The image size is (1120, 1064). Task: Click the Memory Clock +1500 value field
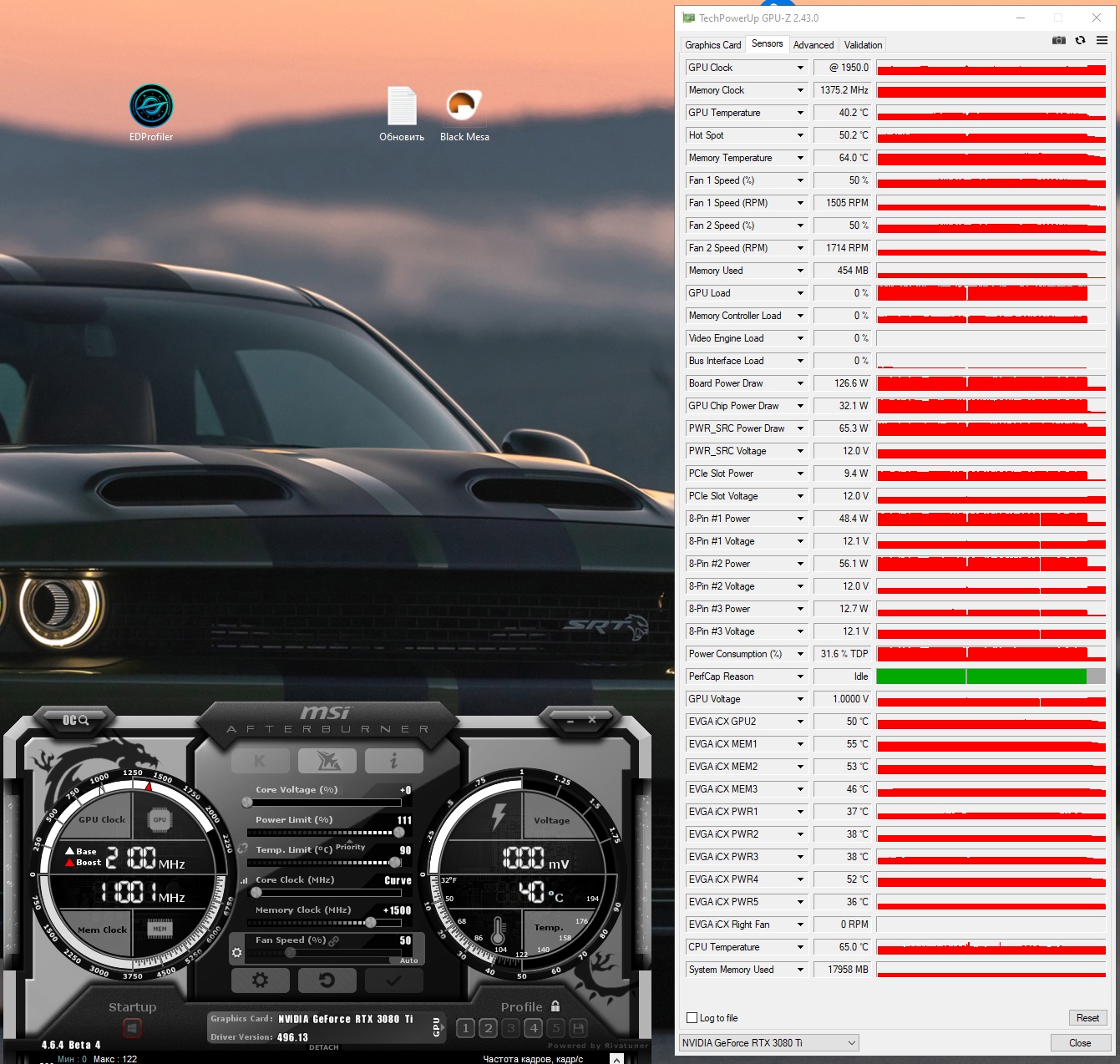(x=397, y=910)
